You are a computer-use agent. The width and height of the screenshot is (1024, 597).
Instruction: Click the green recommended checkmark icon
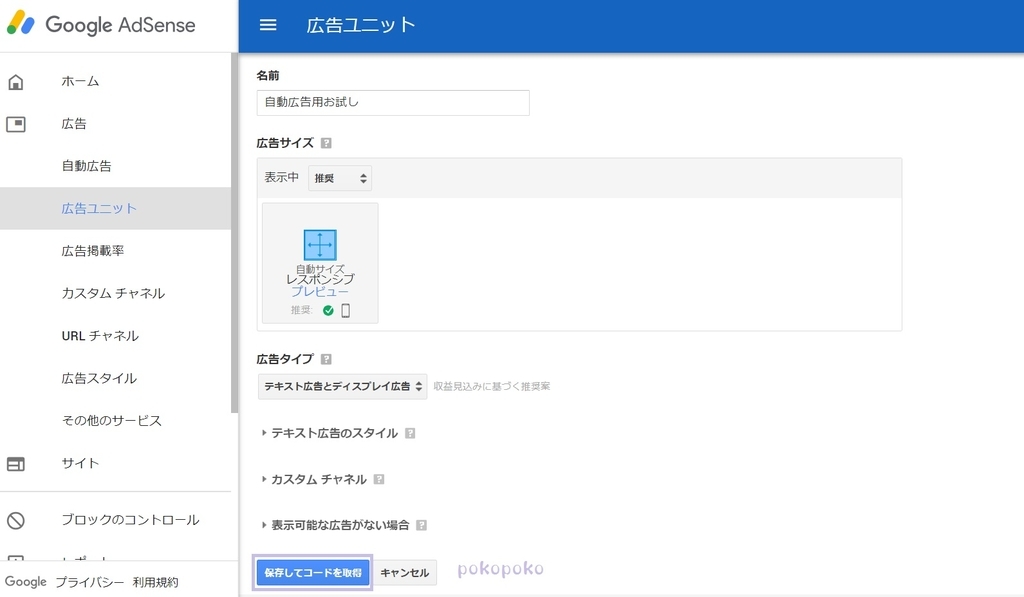coord(329,311)
